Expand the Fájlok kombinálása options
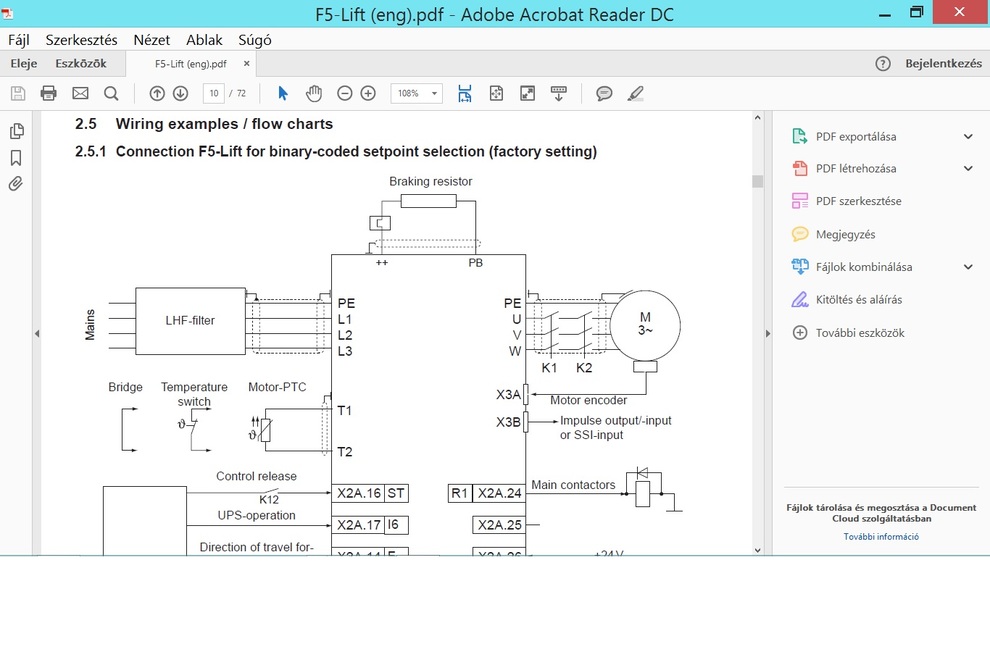 pyautogui.click(x=967, y=267)
